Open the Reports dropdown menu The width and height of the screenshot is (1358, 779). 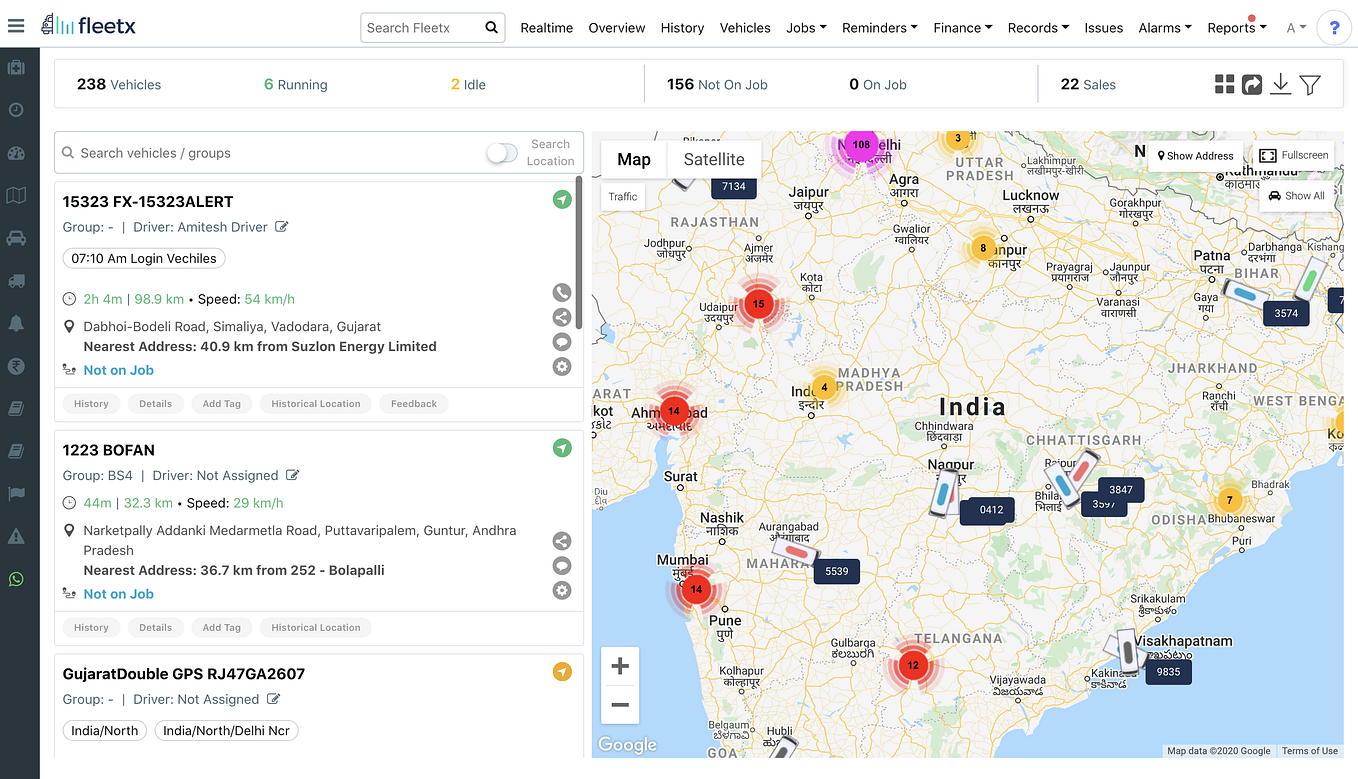coord(1236,27)
